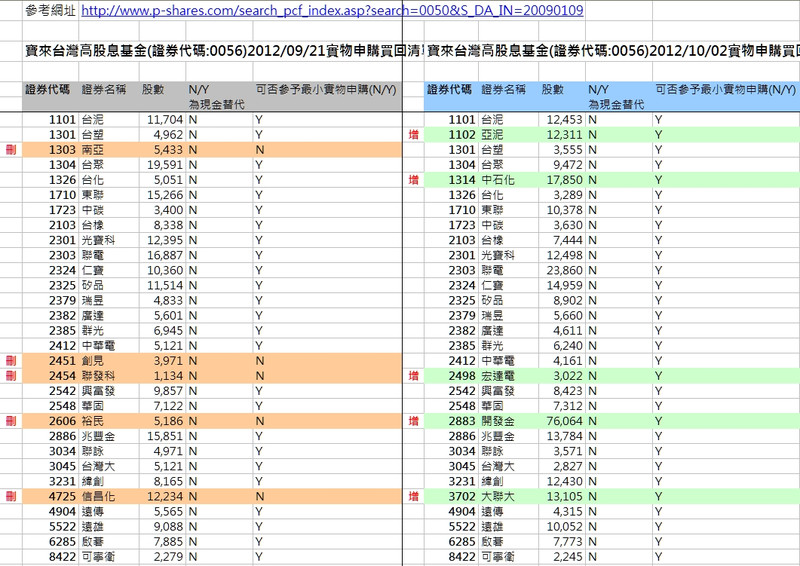Select shares value 12,311 in right table
Image resolution: width=800 pixels, height=566 pixels.
tap(564, 135)
